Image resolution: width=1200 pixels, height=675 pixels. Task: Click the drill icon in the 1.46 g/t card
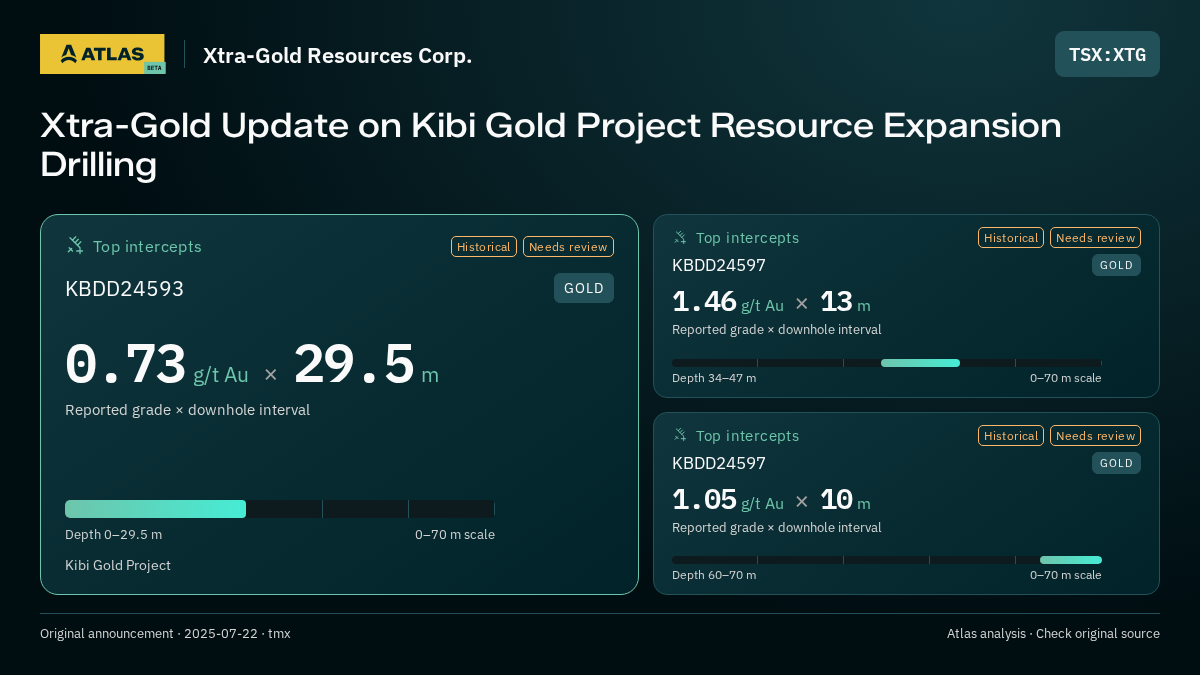click(x=680, y=238)
